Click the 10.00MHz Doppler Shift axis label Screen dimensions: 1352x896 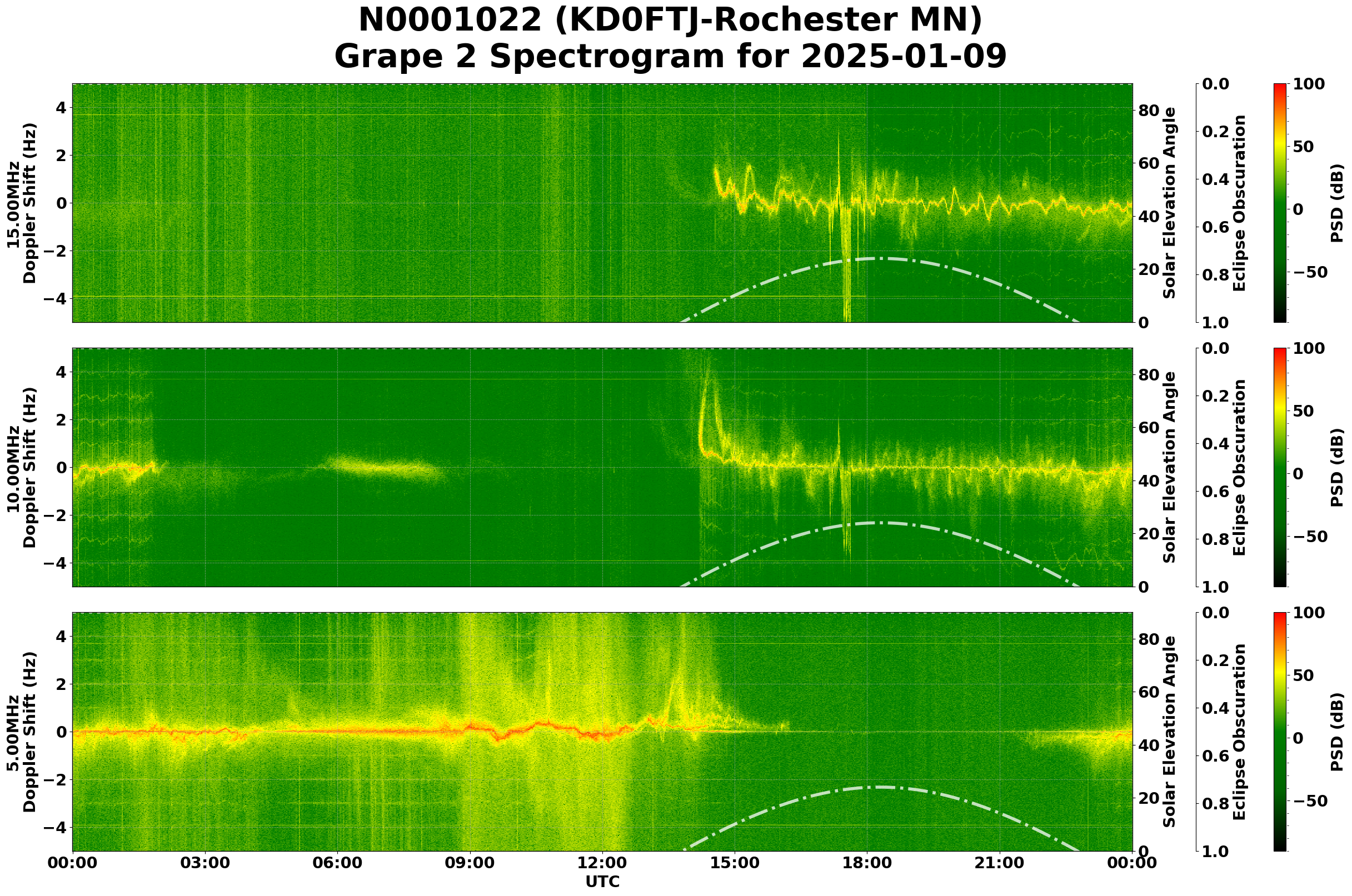click(x=22, y=467)
